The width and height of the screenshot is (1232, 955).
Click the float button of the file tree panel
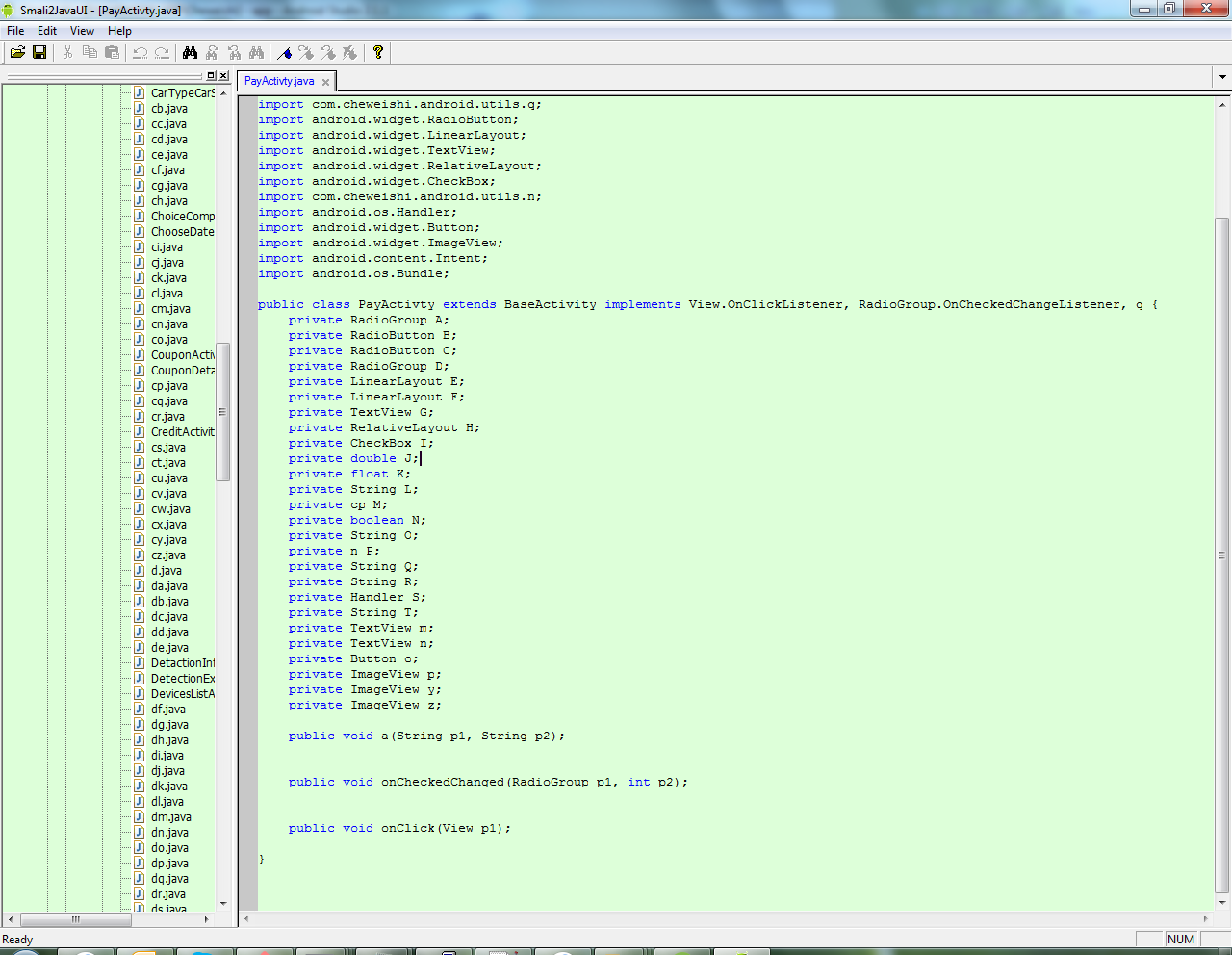coord(212,75)
